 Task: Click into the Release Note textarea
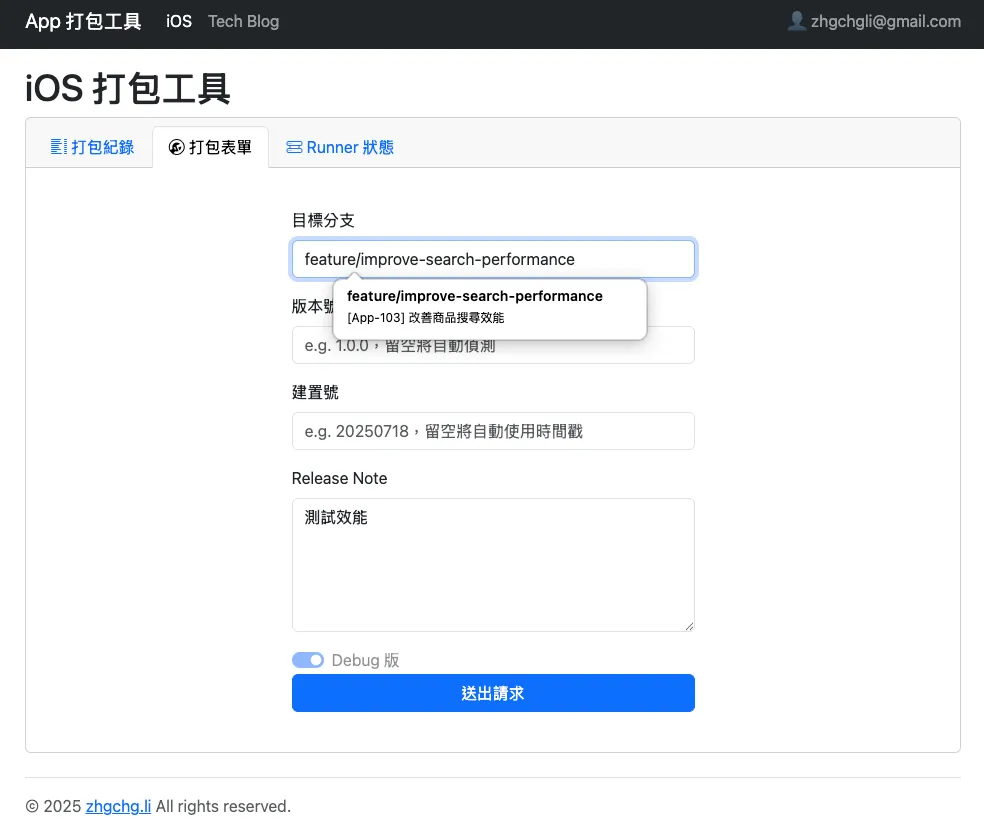pos(492,564)
